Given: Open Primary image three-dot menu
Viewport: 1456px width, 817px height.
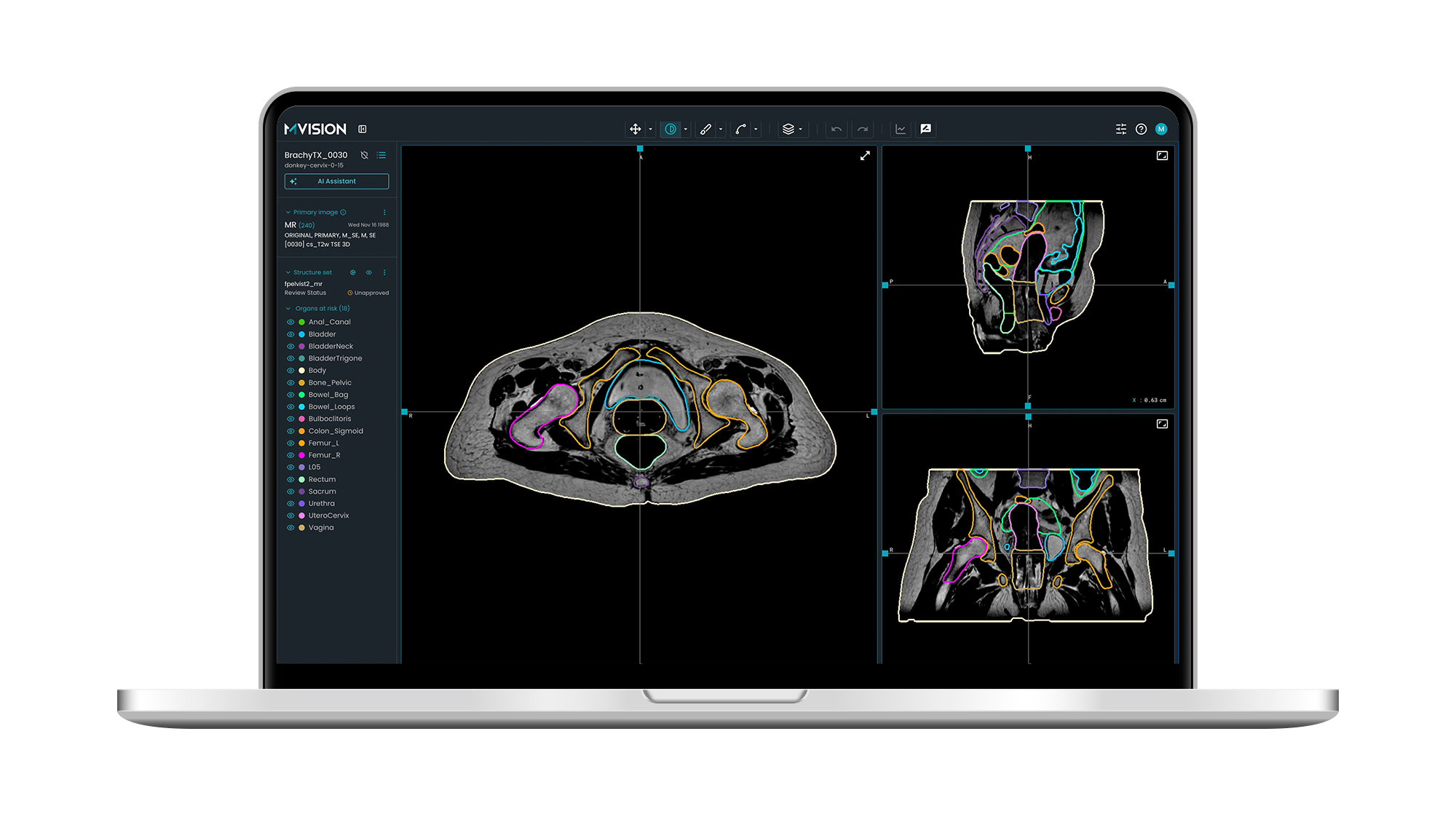Looking at the screenshot, I should [384, 213].
